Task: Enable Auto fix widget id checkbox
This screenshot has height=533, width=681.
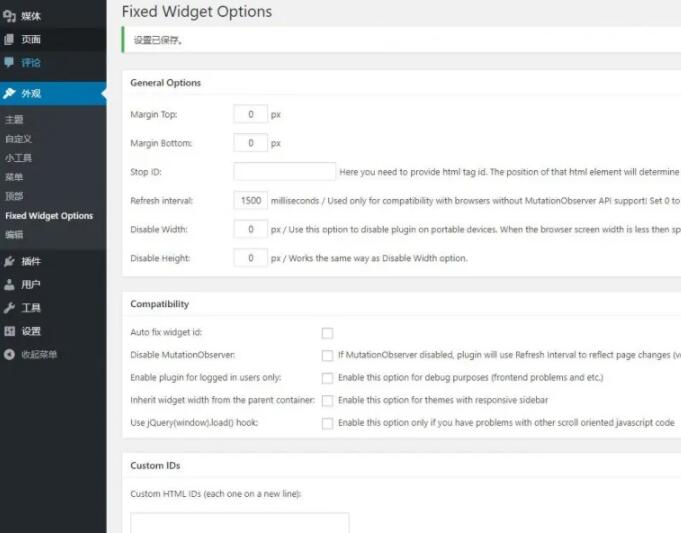Action: point(327,333)
